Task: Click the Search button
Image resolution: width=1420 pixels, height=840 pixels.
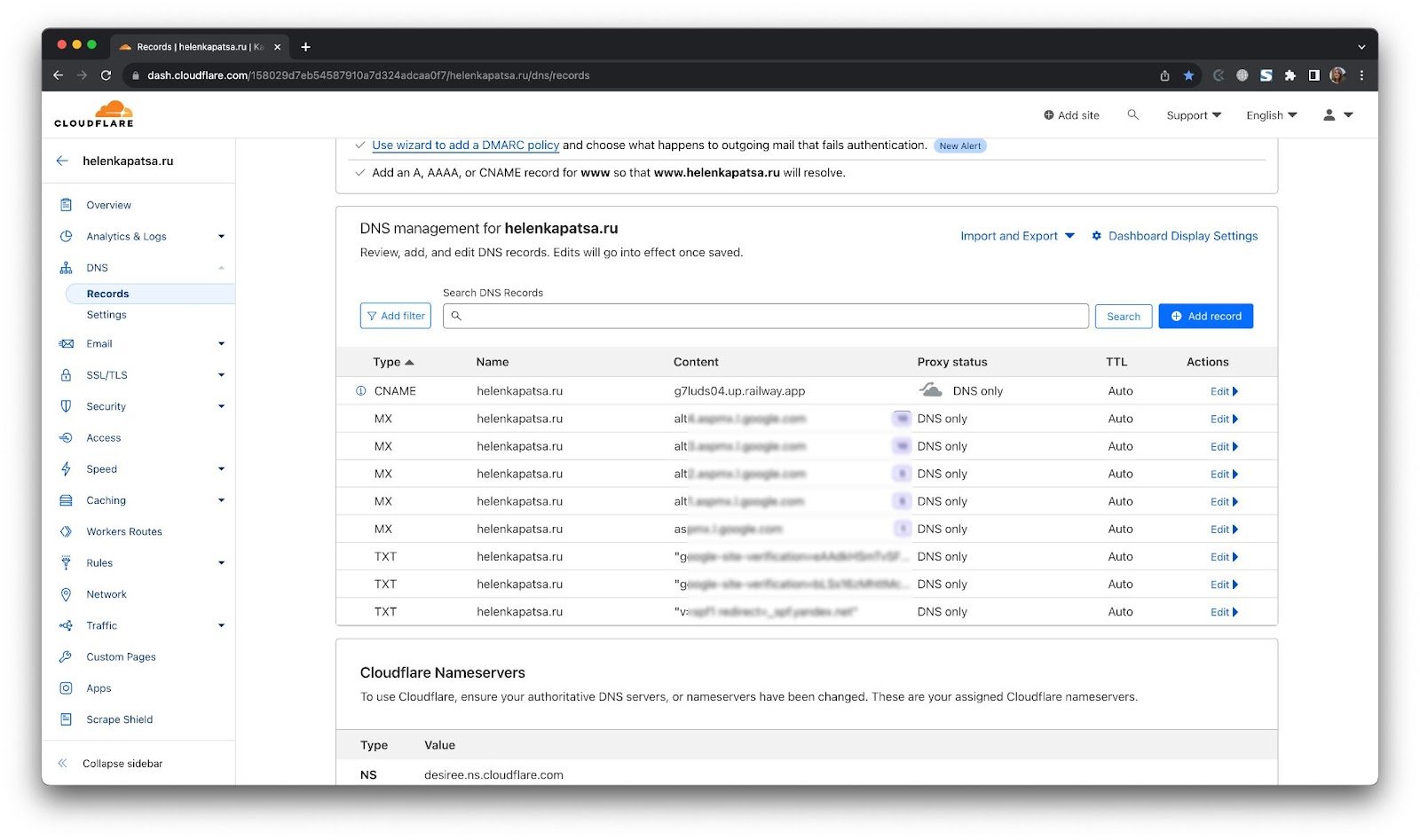Action: pyautogui.click(x=1123, y=316)
